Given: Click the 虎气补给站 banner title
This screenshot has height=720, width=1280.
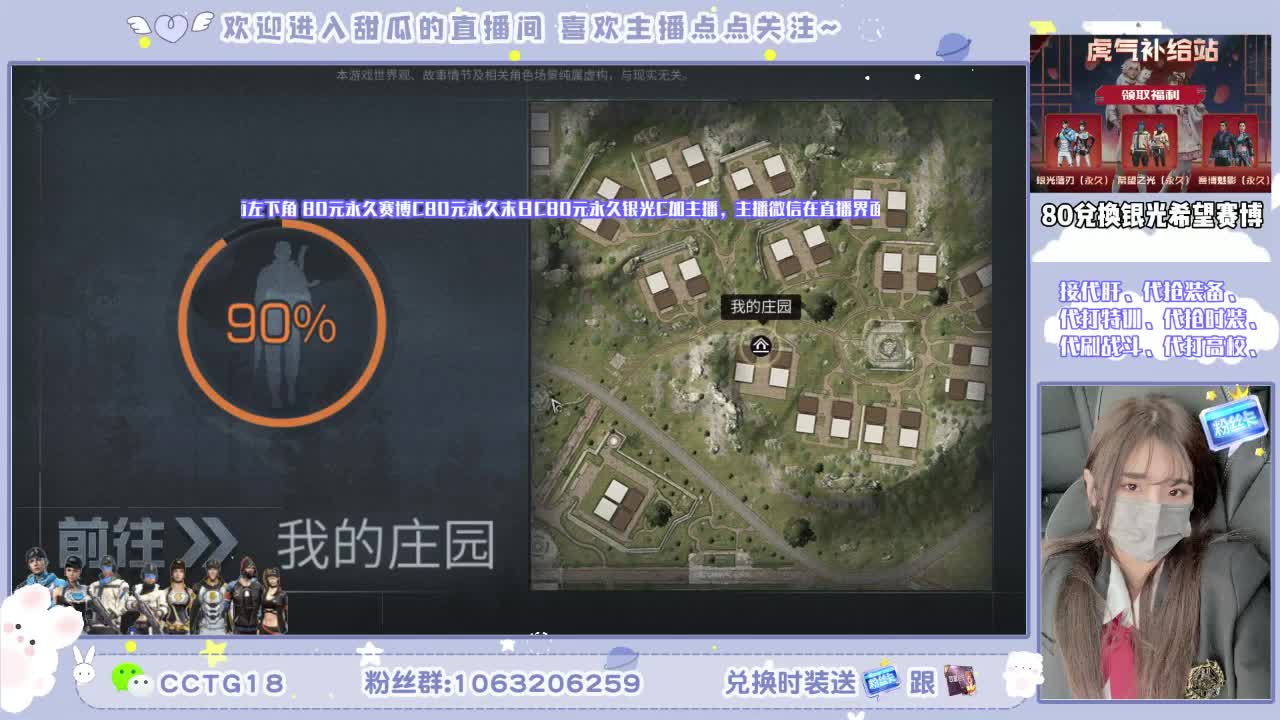Looking at the screenshot, I should [1151, 52].
